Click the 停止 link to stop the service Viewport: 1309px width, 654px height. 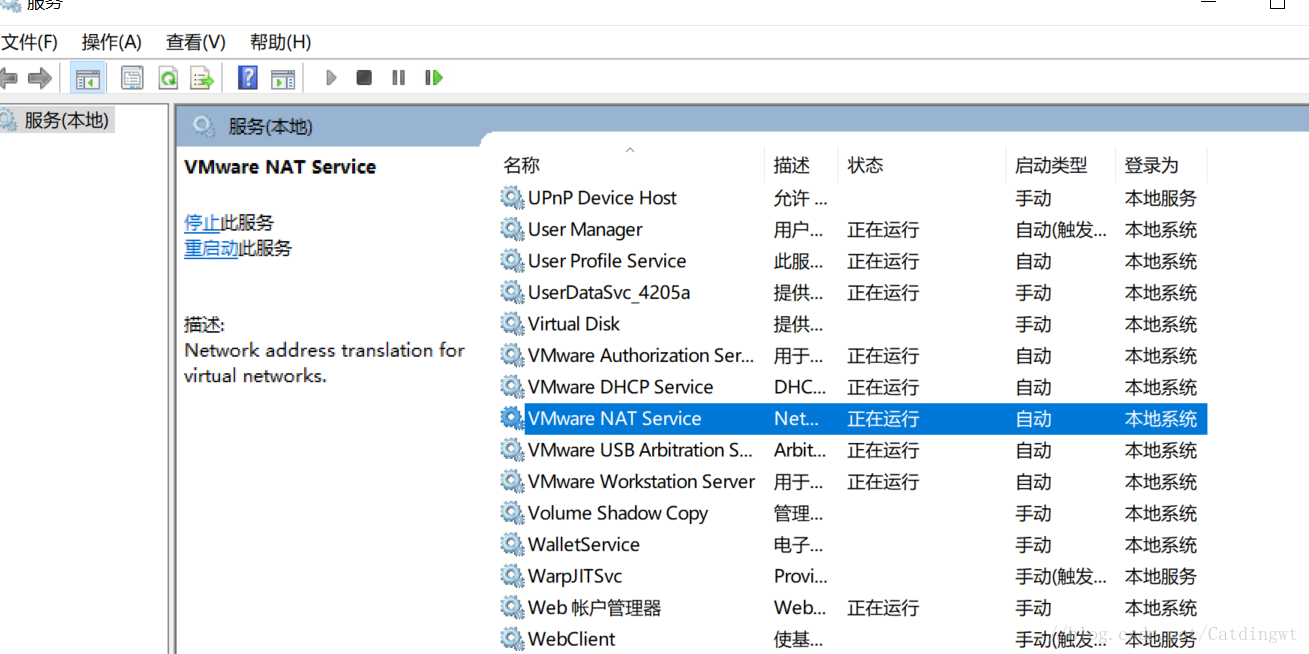tap(202, 223)
